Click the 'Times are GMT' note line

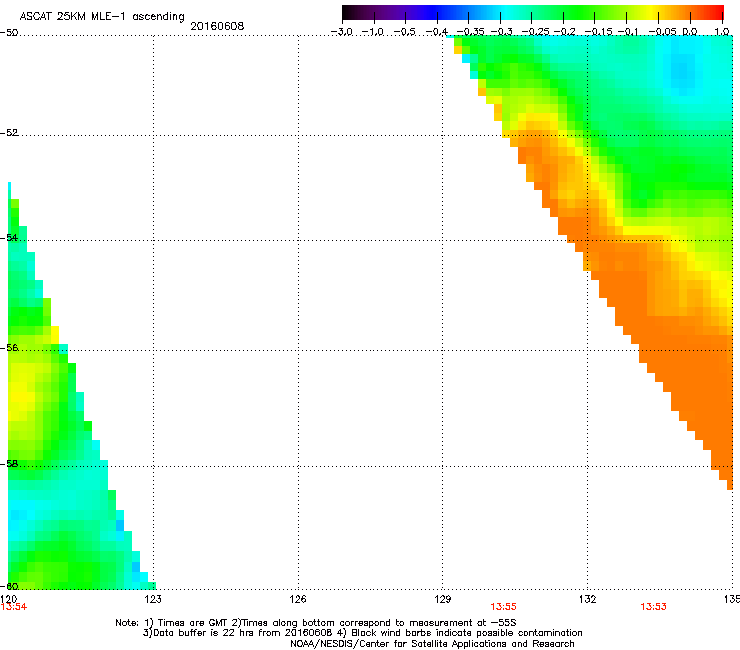316,623
